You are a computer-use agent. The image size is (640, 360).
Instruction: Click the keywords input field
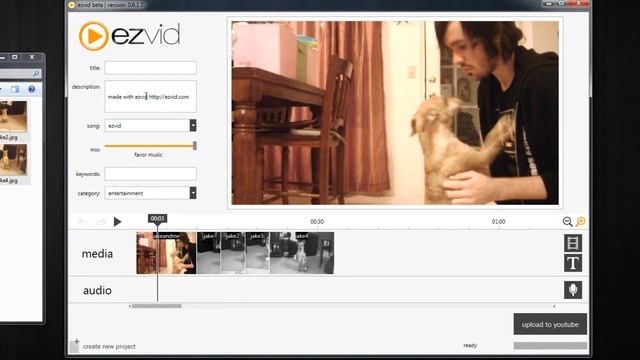point(150,173)
